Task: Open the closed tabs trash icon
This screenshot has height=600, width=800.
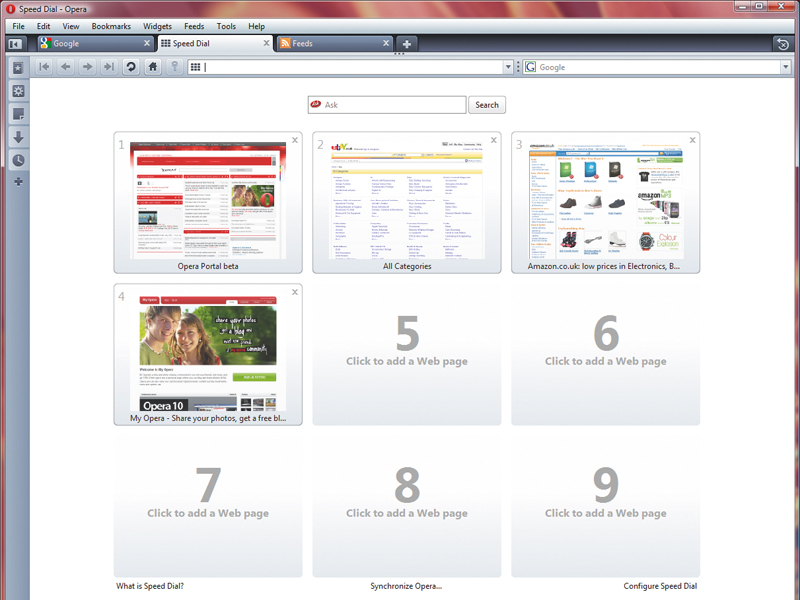Action: [x=783, y=44]
